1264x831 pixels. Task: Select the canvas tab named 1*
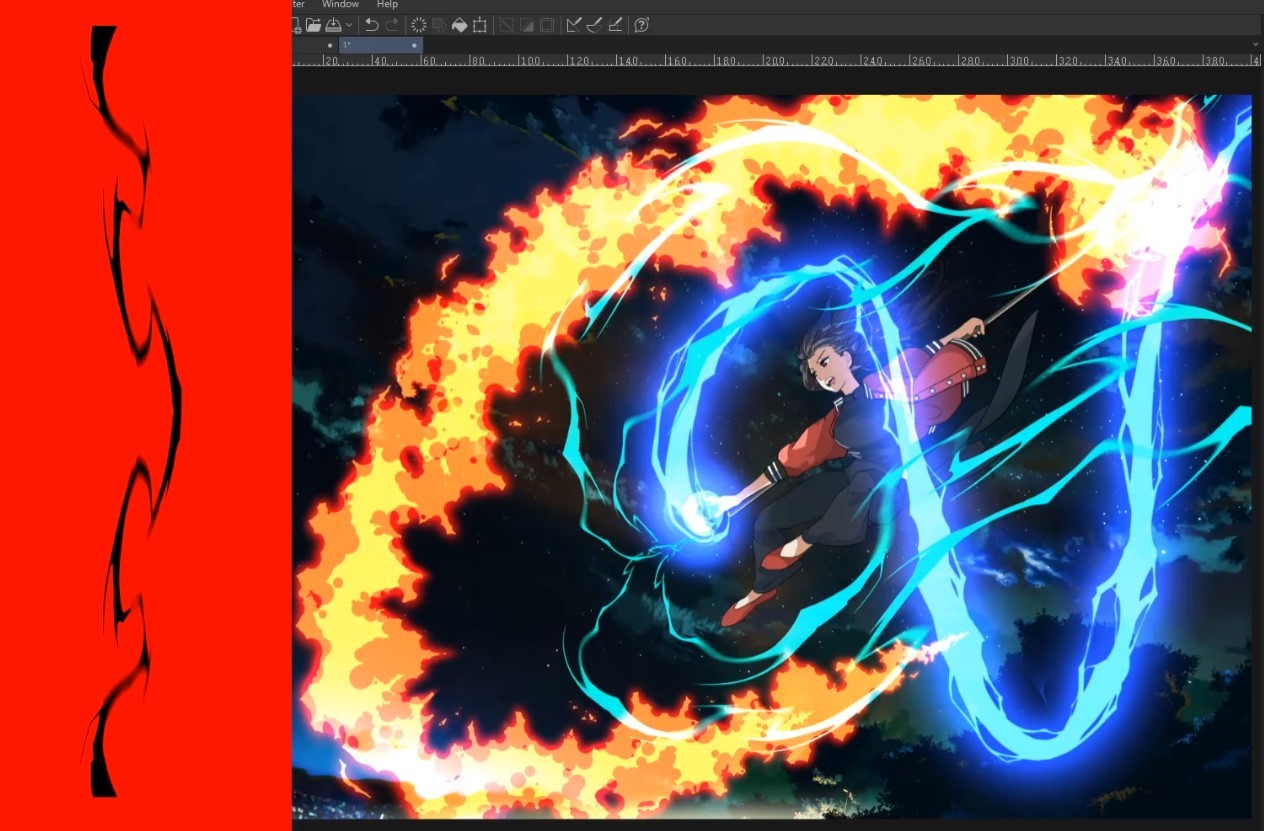[381, 45]
